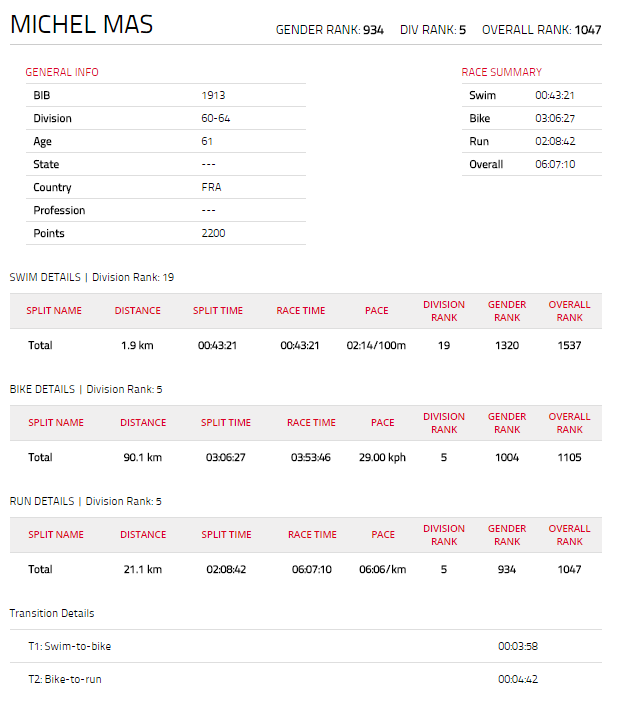Click bike split time 03:06:27 in table
Viewport: 630px width, 706px height.
click(x=226, y=457)
